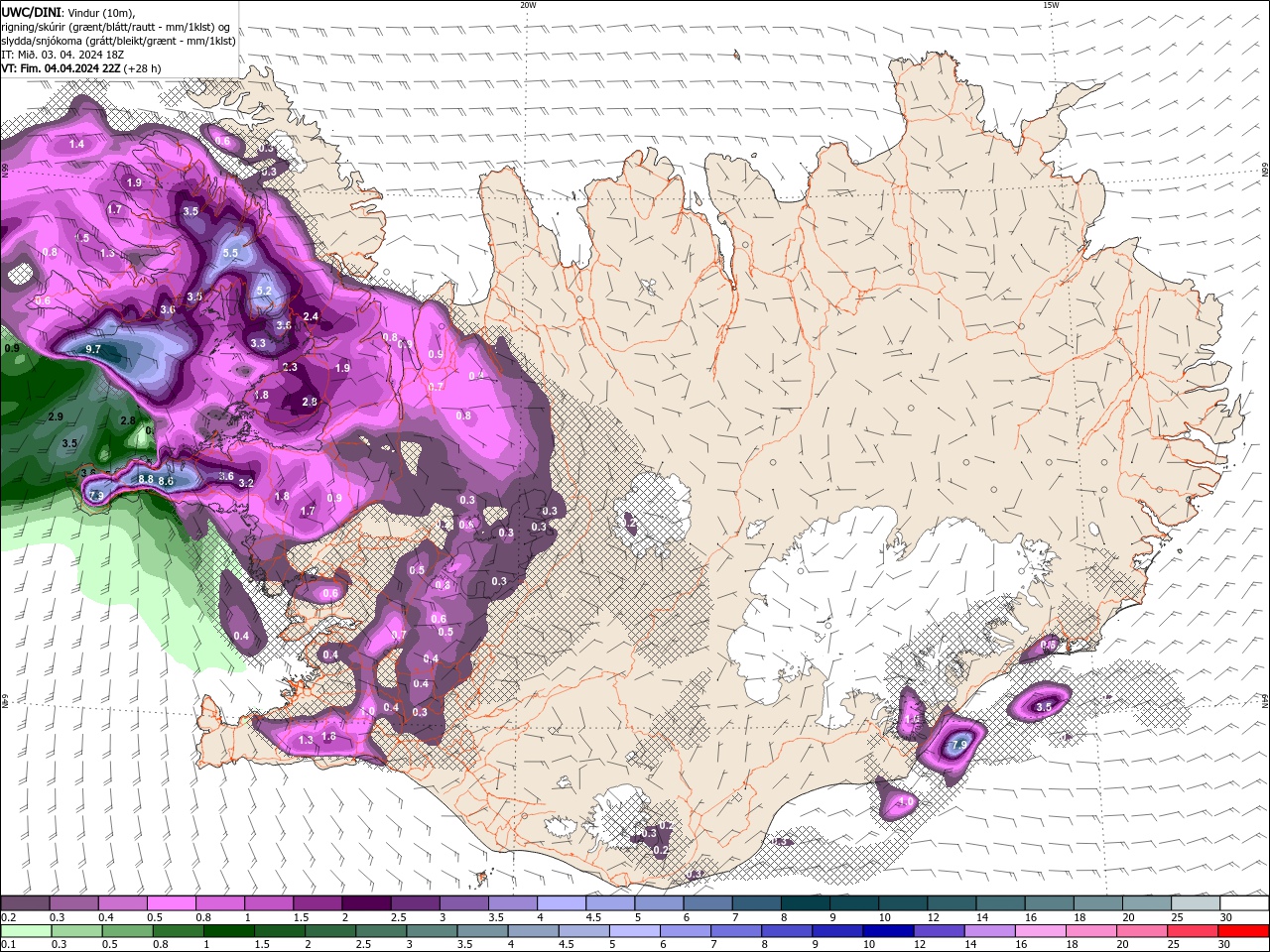Click the 2.3 snowfall value label
This screenshot has width=1270, height=952.
point(291,367)
